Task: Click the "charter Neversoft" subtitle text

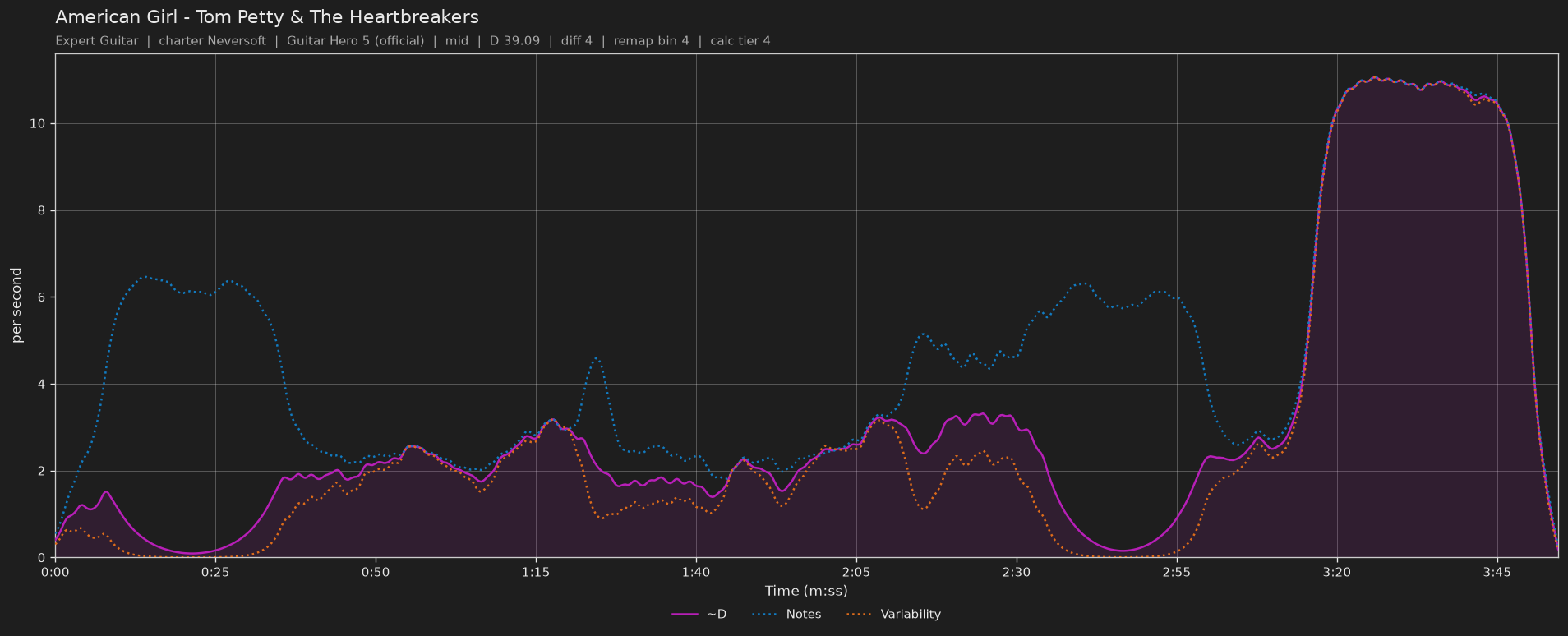Action: (212, 41)
